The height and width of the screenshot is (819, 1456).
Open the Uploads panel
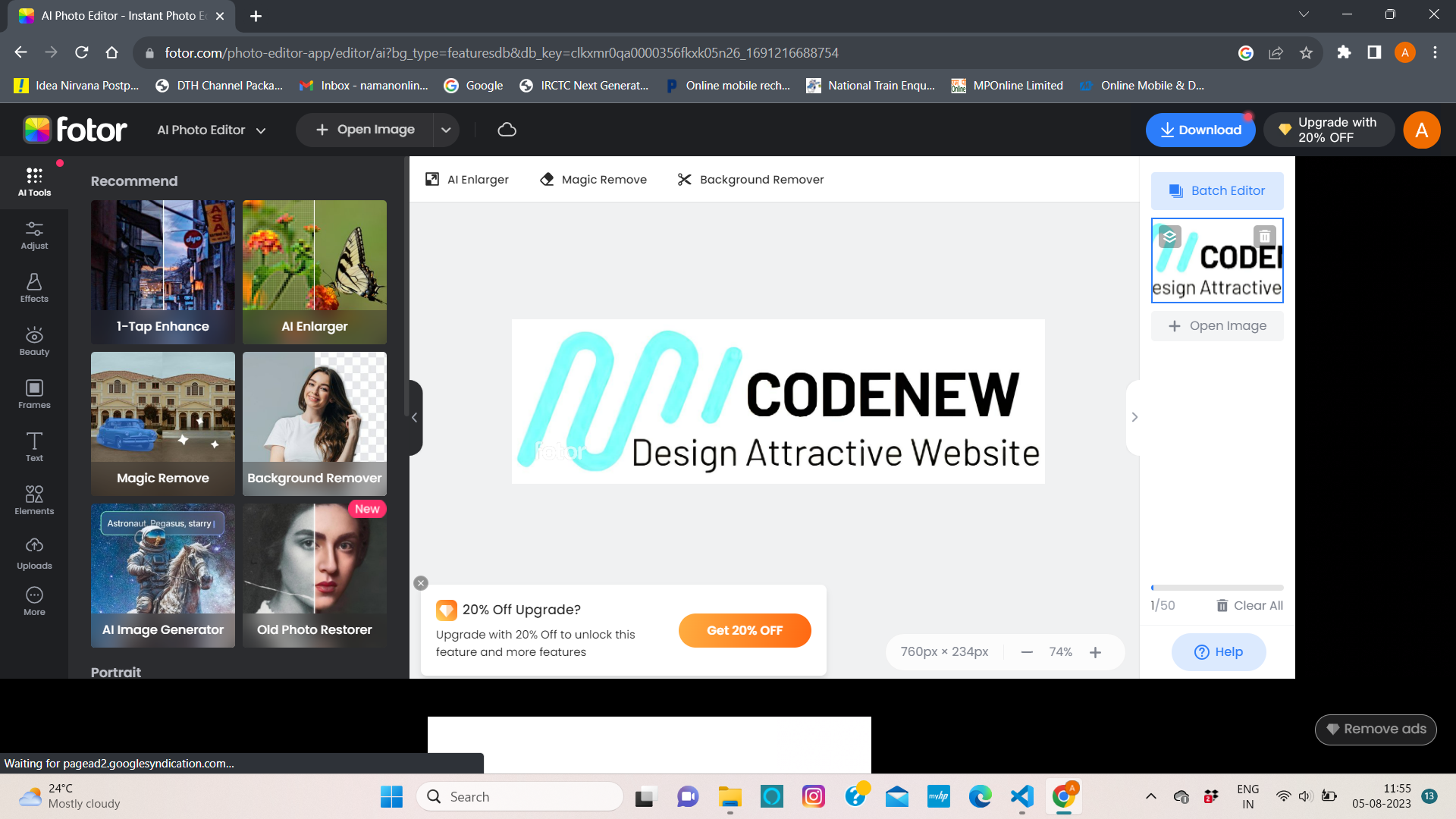(x=34, y=554)
